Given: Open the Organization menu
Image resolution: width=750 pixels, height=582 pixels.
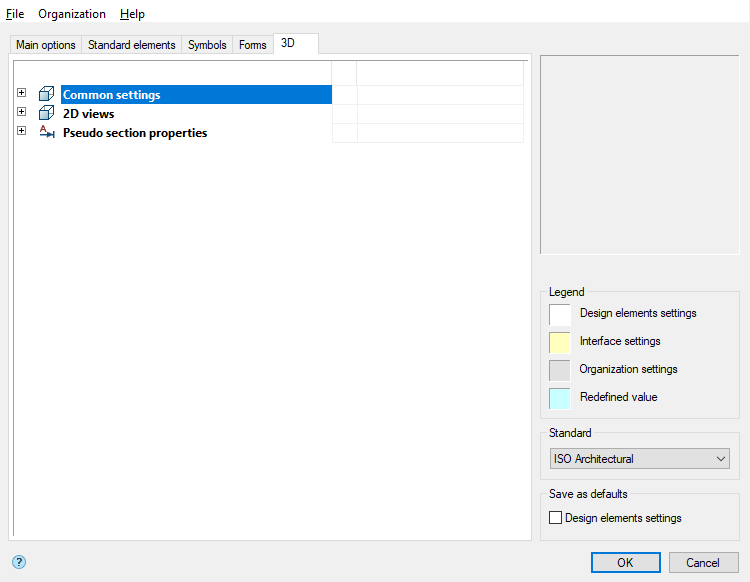Looking at the screenshot, I should coord(72,14).
